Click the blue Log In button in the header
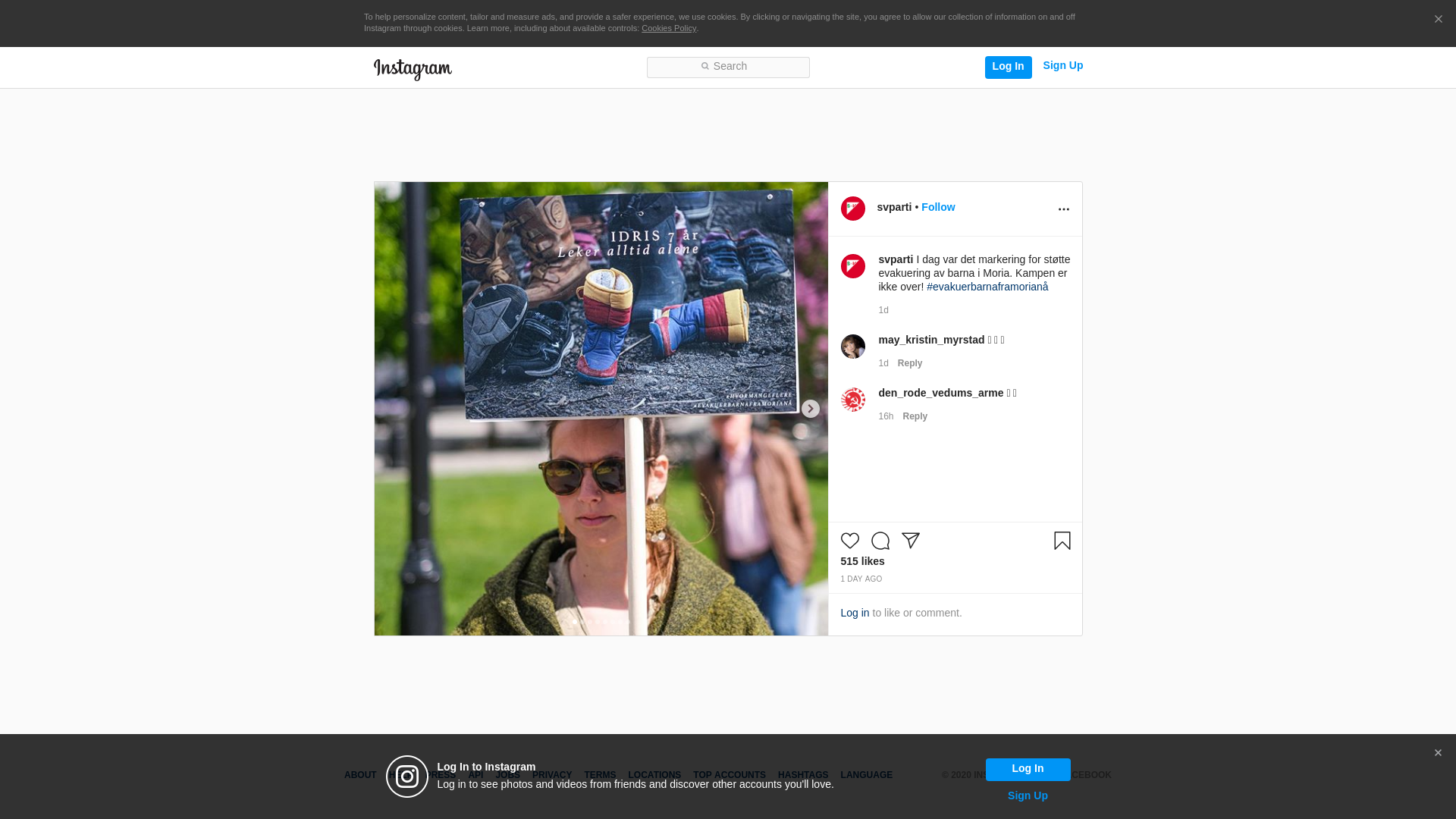Viewport: 1456px width, 819px height. click(x=1008, y=67)
